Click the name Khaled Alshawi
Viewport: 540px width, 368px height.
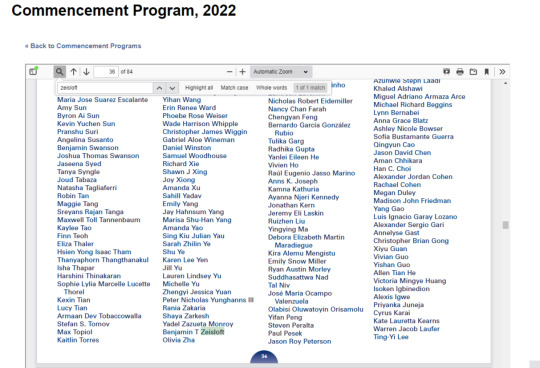tap(398, 88)
